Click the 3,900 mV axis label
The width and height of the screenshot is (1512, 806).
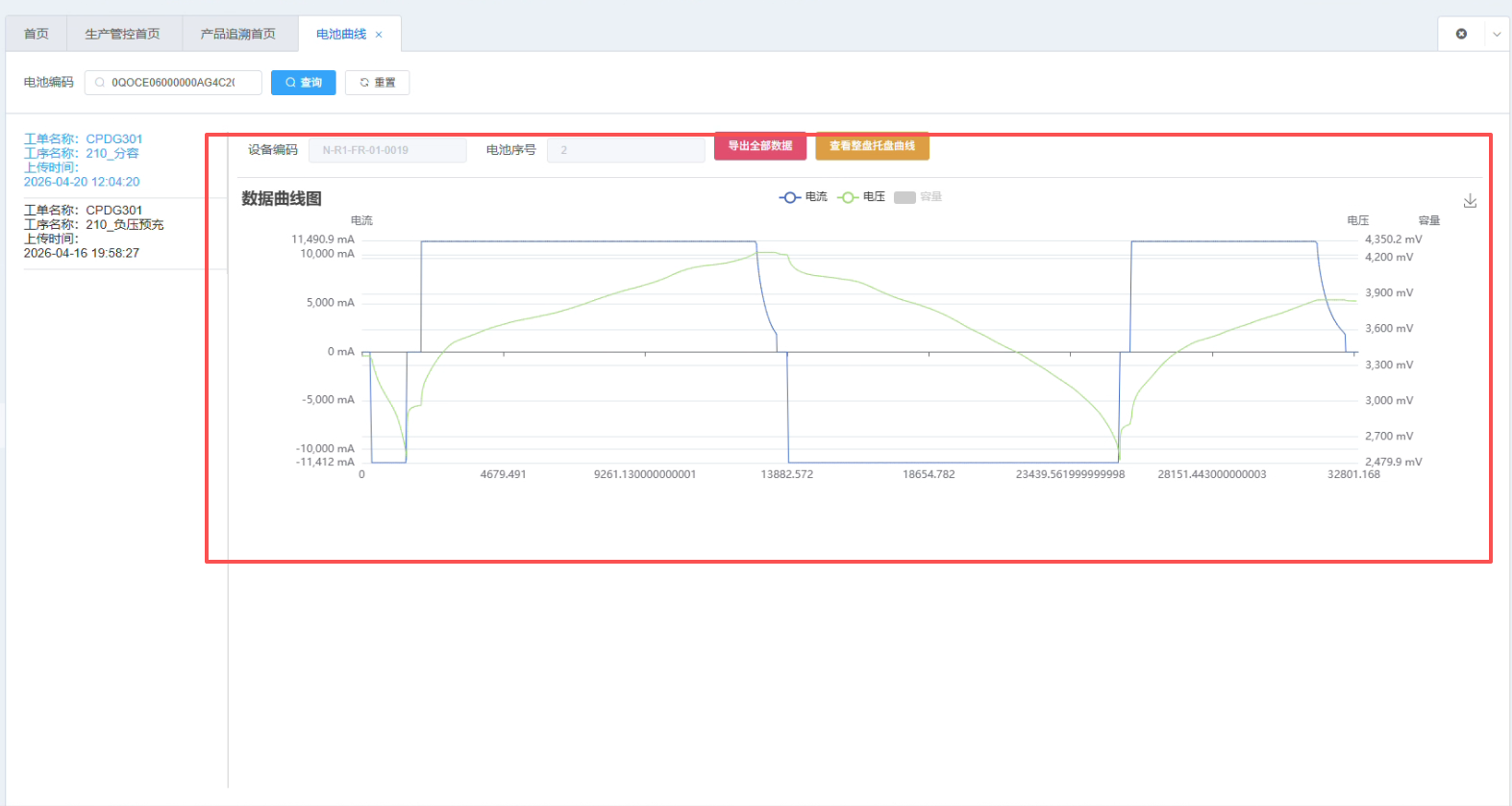pos(1389,293)
